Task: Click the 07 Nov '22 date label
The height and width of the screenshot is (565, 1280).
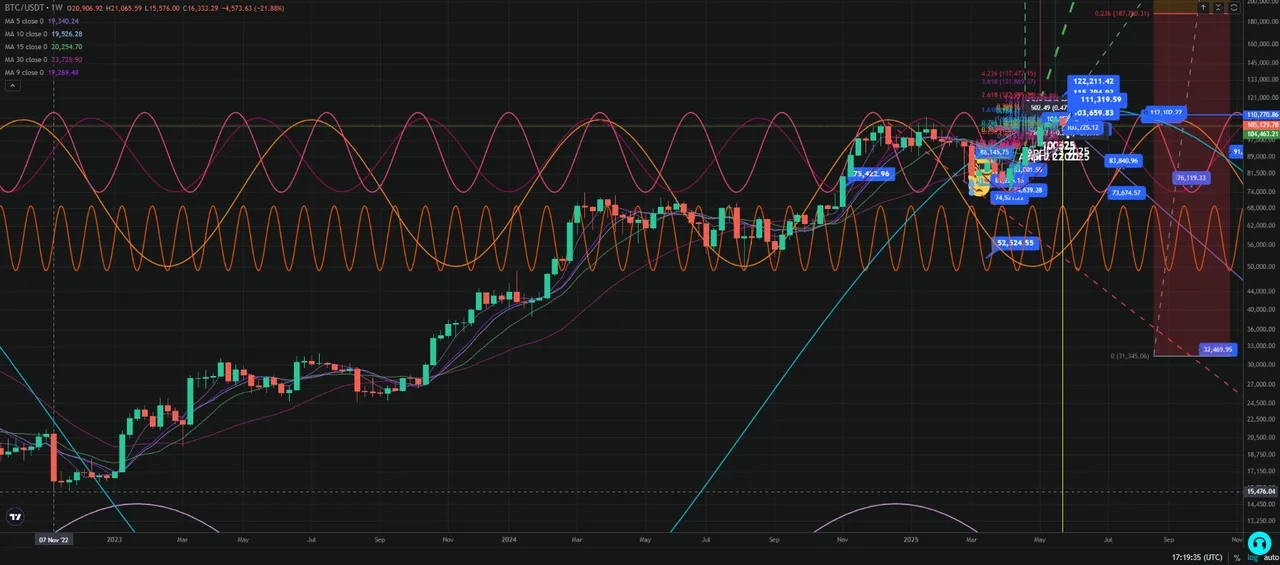Action: click(52, 539)
